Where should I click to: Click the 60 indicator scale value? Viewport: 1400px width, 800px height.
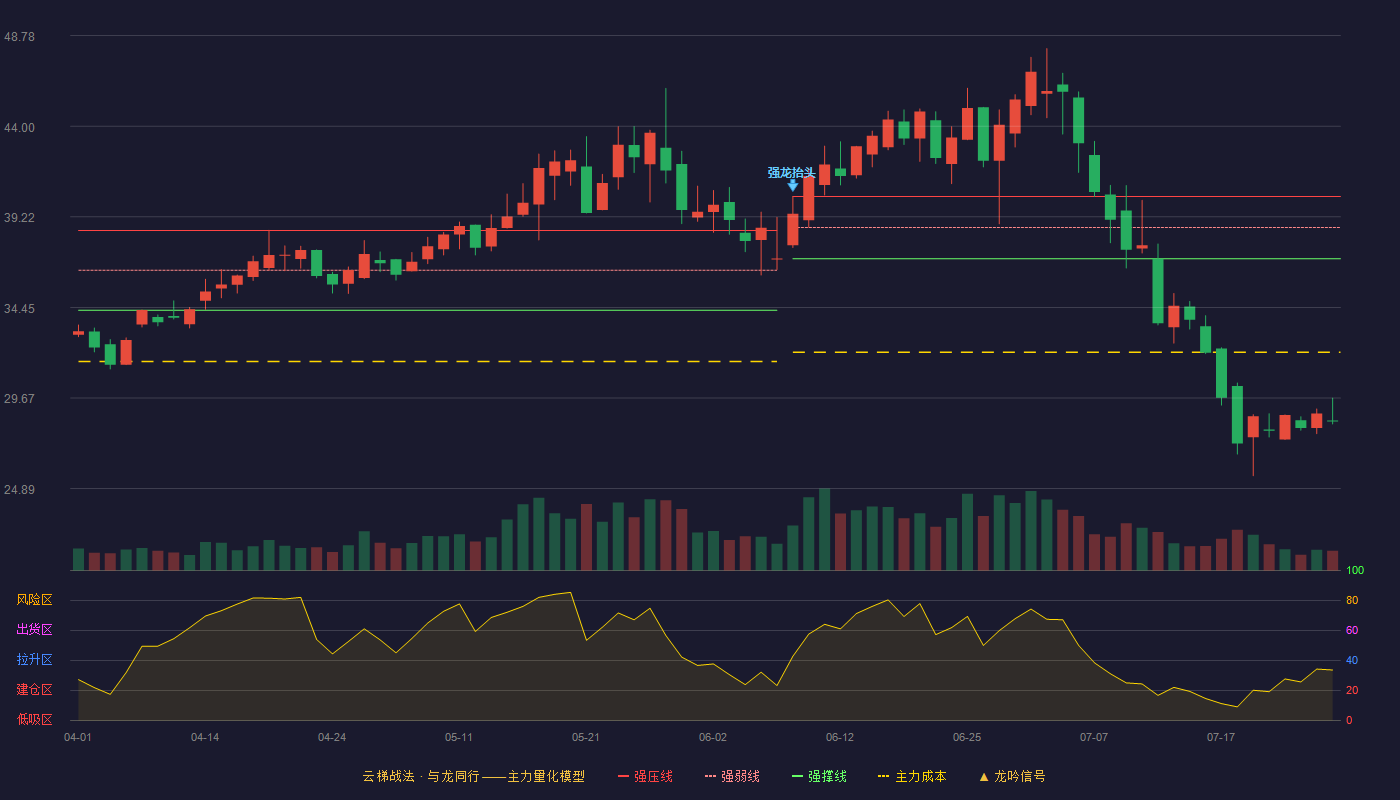pyautogui.click(x=1352, y=630)
